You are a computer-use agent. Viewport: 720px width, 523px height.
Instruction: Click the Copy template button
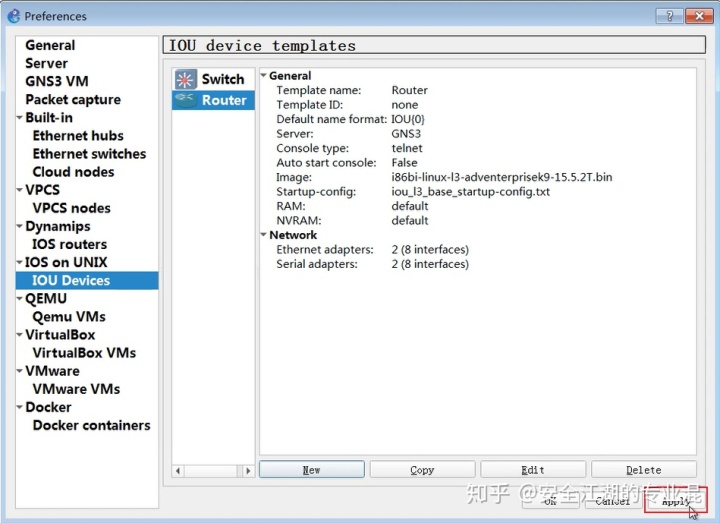(x=422, y=470)
